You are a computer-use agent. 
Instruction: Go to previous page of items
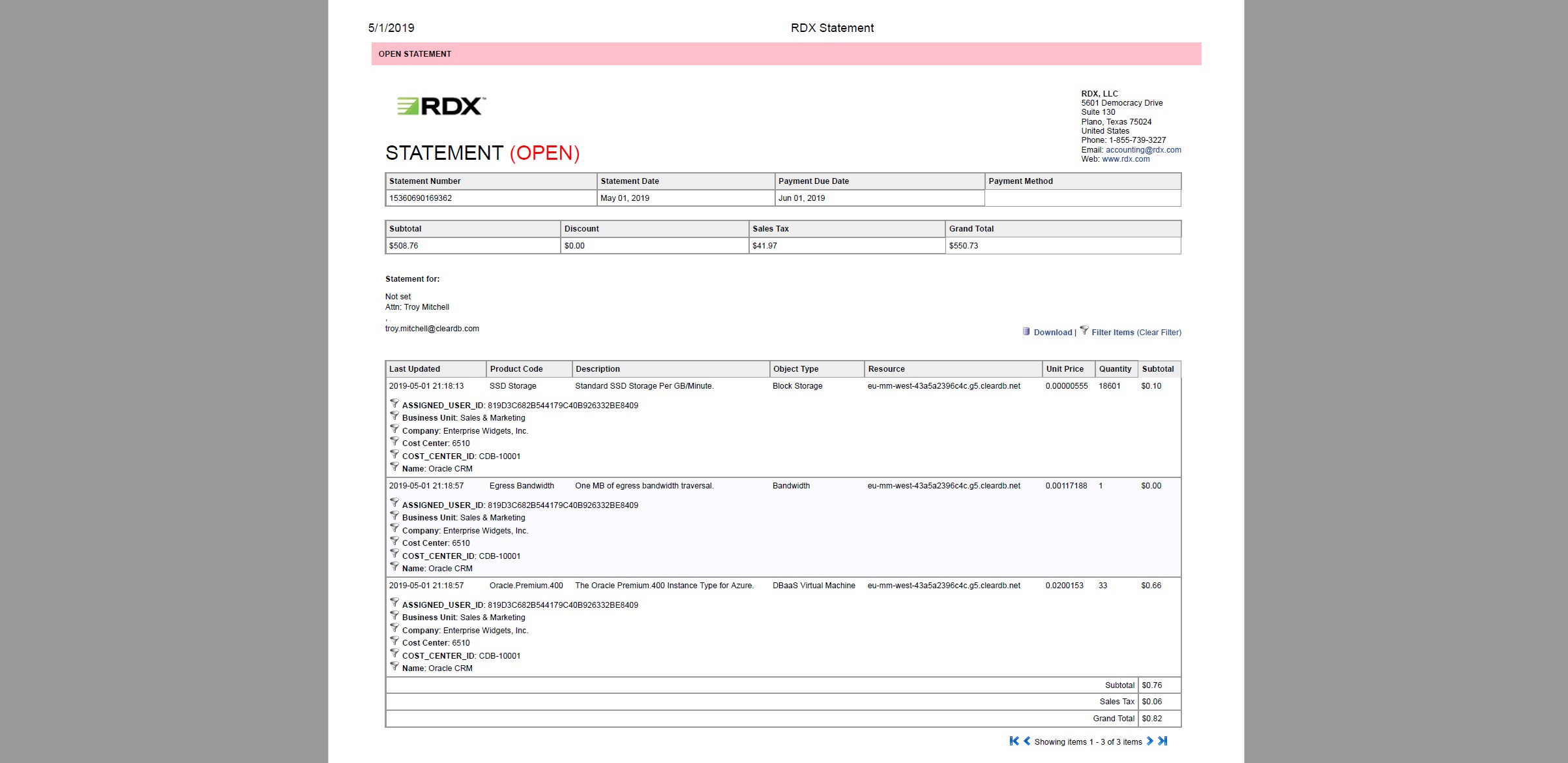pyautogui.click(x=1027, y=741)
